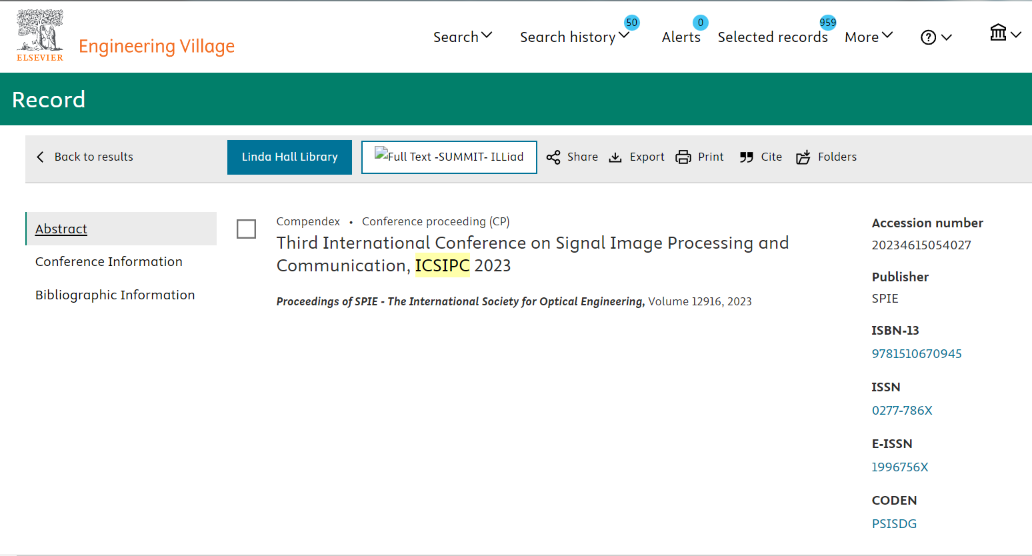Open Full Text -SUMMIT- ILLiad link
Viewport: 1032px width, 556px height.
pyautogui.click(x=449, y=157)
